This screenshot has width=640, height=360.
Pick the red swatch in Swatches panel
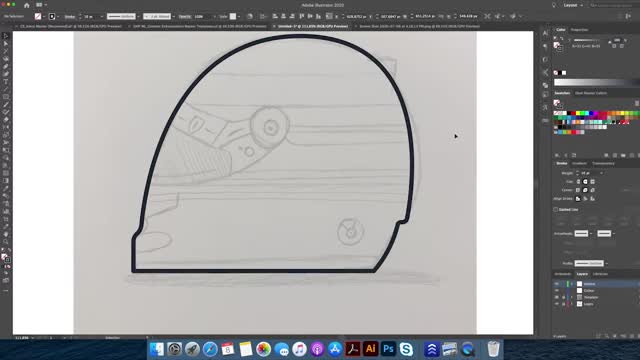point(573,113)
